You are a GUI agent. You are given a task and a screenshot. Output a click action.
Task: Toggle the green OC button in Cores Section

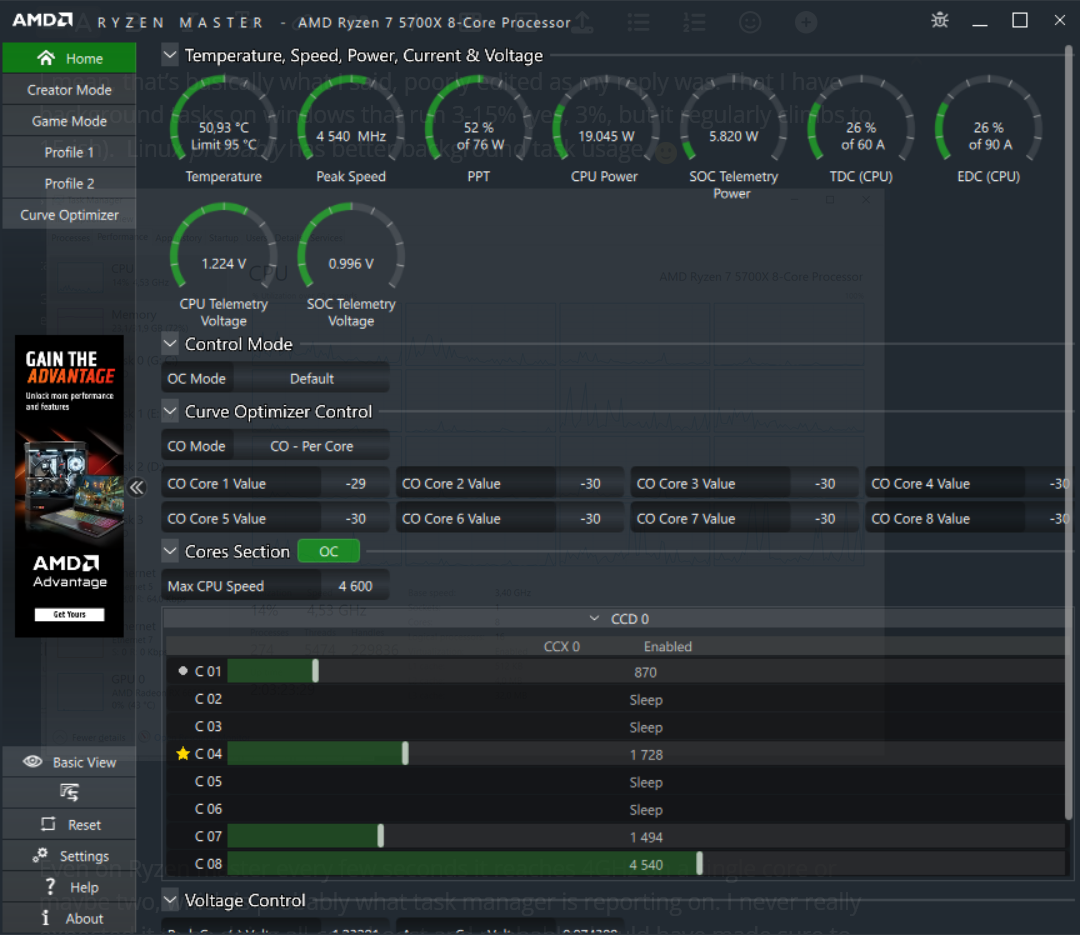pos(328,552)
